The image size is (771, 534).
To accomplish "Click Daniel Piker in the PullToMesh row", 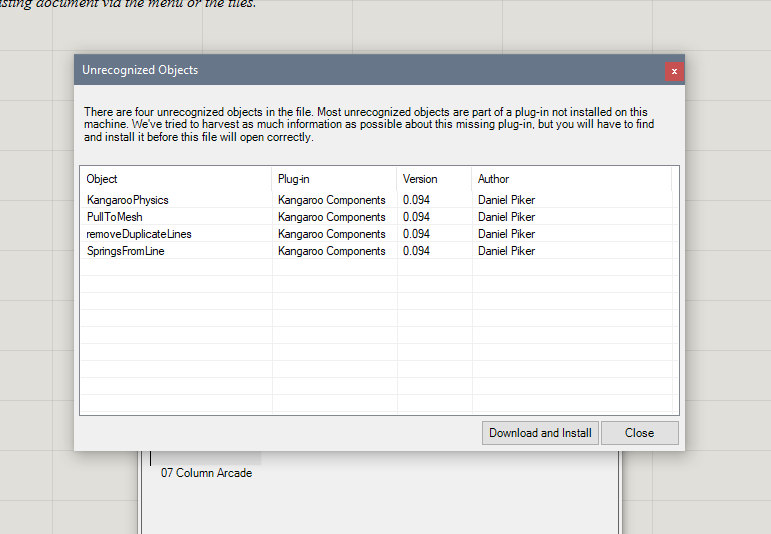I will click(506, 217).
